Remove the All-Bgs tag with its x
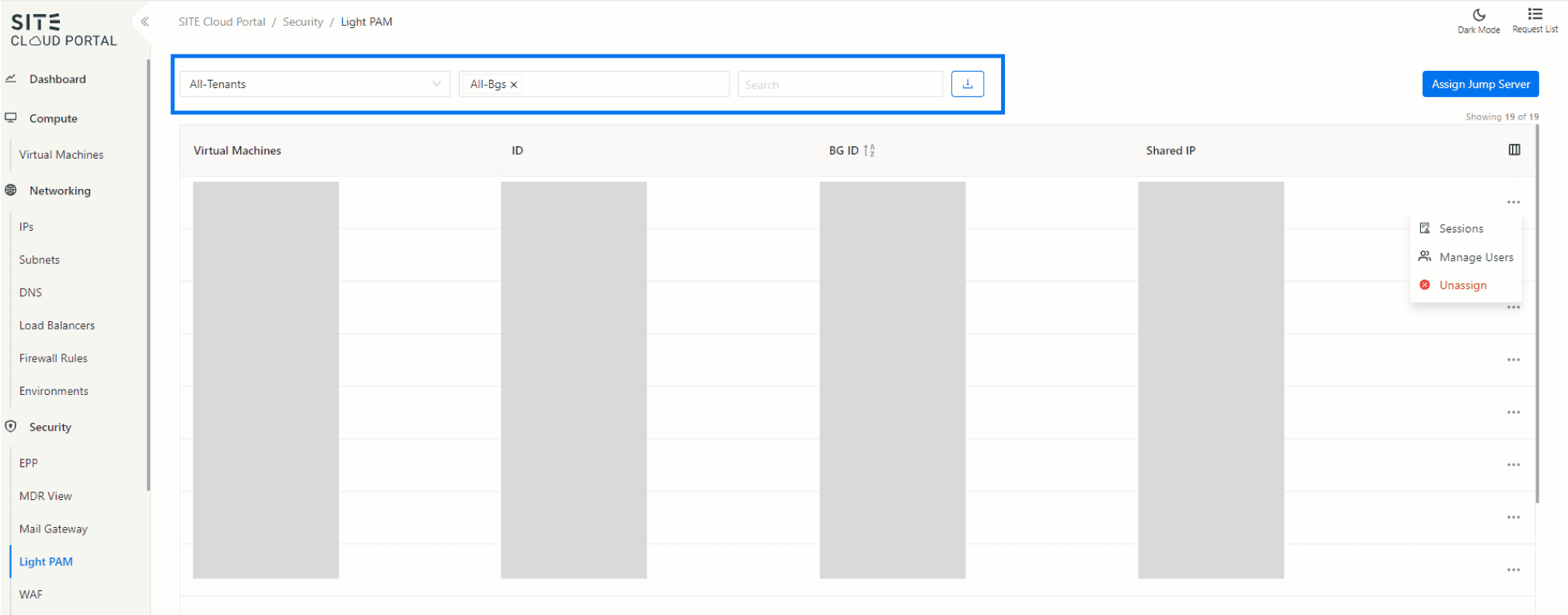 click(514, 85)
